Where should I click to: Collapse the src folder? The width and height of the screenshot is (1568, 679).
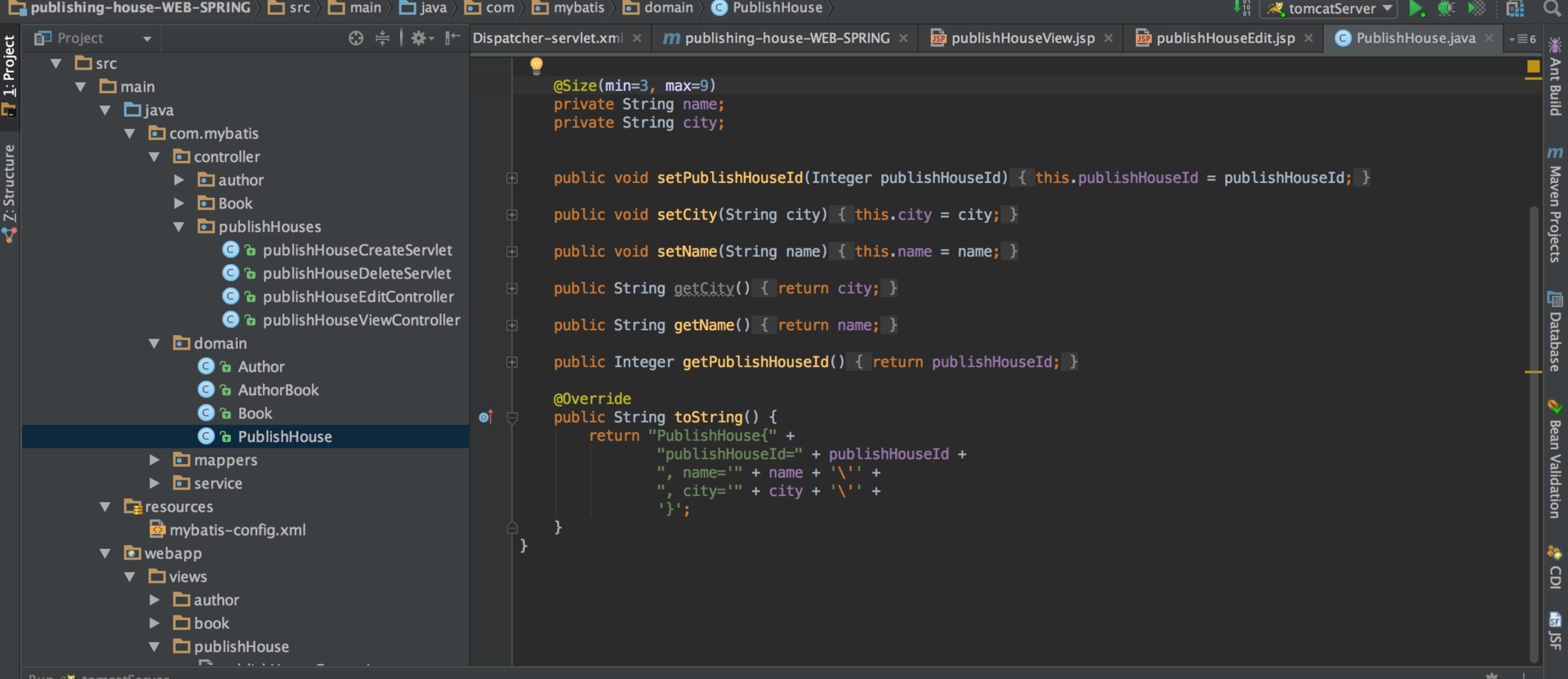pos(56,63)
